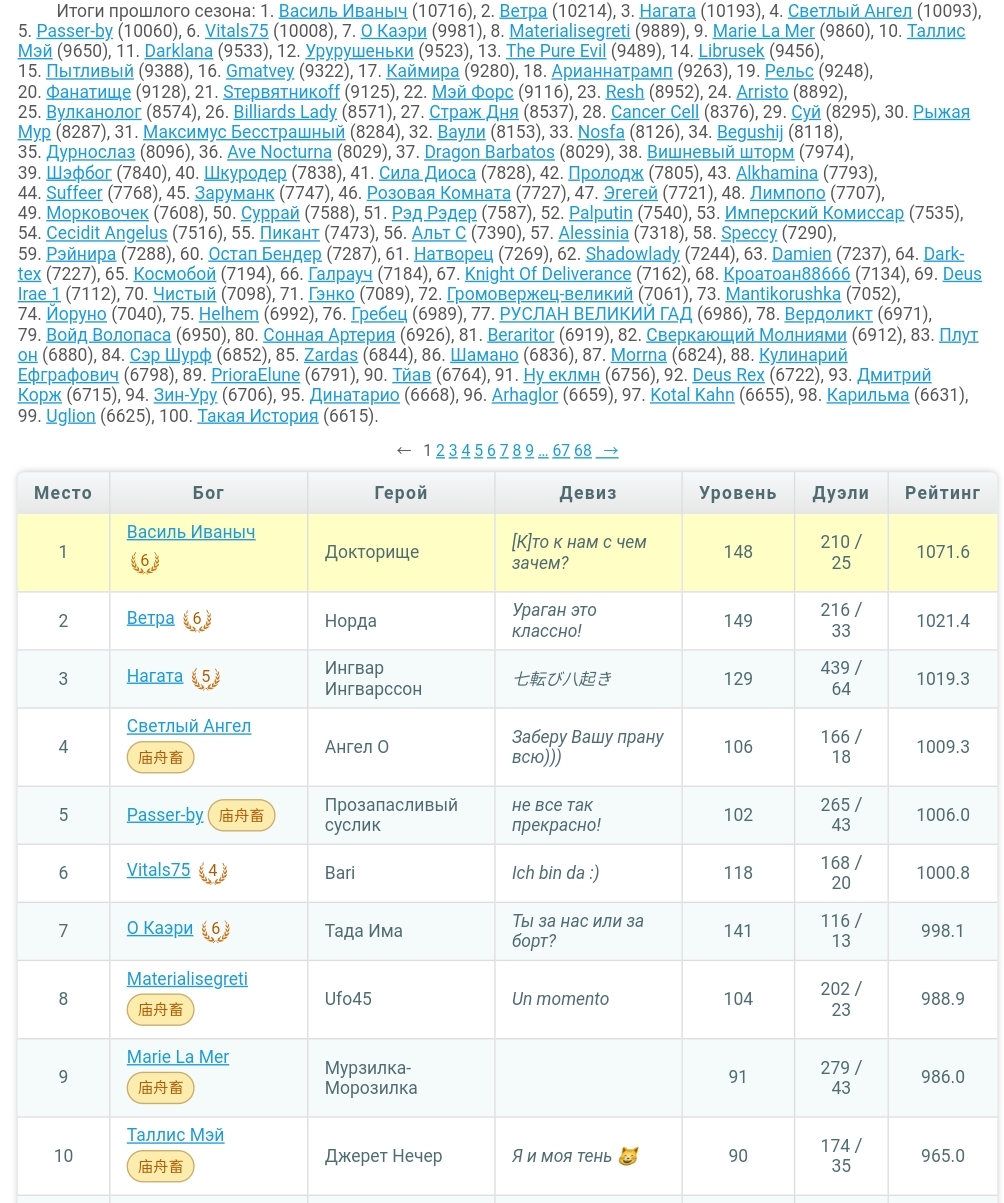1004x1203 pixels.
Task: Click the laurel badge next to О Каэри
Action: pyautogui.click(x=215, y=931)
